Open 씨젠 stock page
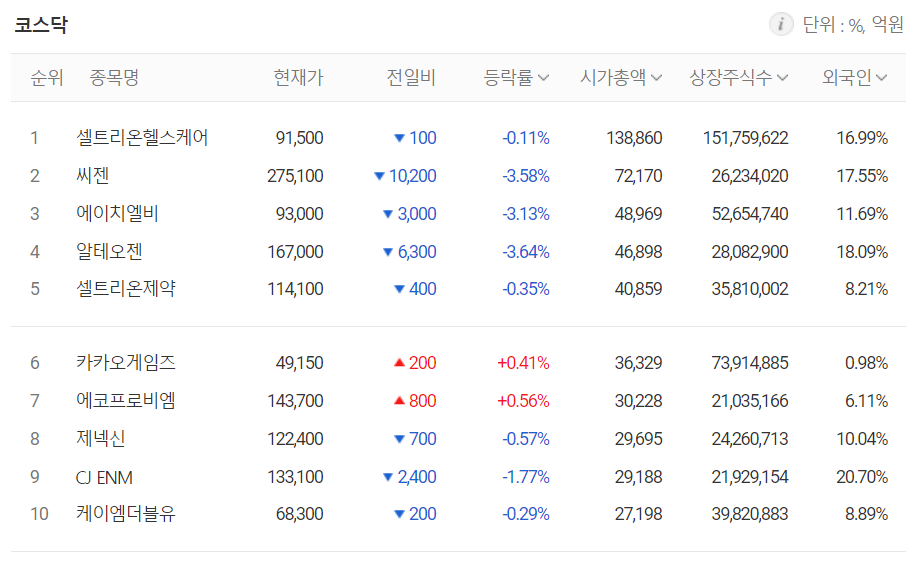 coord(92,176)
